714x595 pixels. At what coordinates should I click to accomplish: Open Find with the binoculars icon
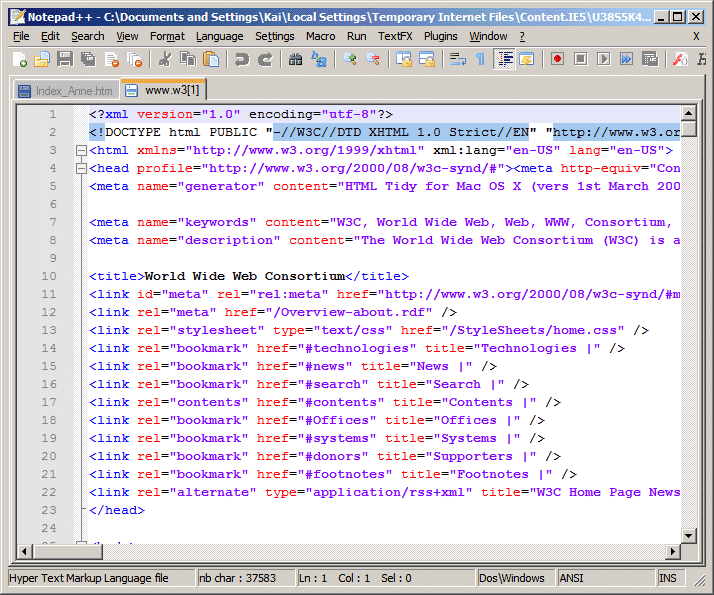296,59
